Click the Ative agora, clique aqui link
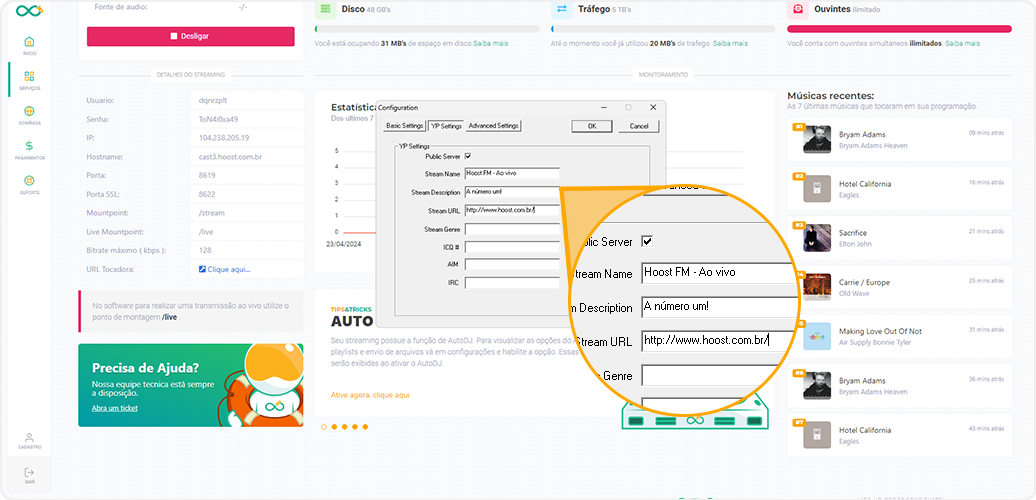Viewport: 1036px width, 500px height. tap(370, 395)
